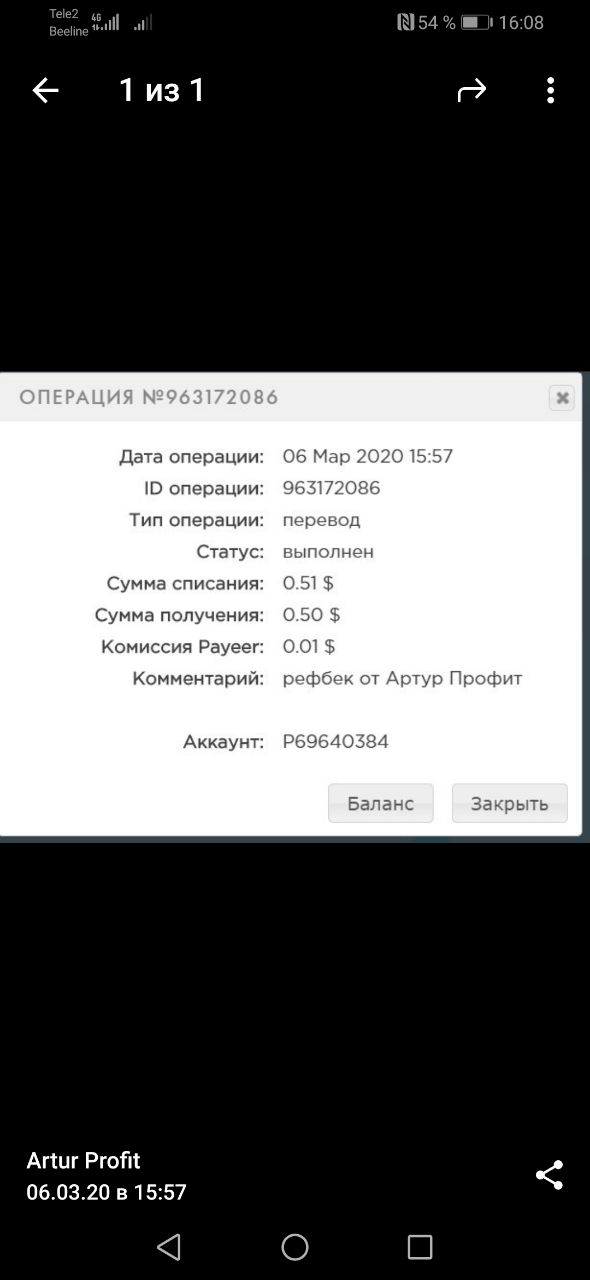Viewport: 590px width, 1280px height.
Task: Close the operation dialog with X icon
Action: pos(562,398)
